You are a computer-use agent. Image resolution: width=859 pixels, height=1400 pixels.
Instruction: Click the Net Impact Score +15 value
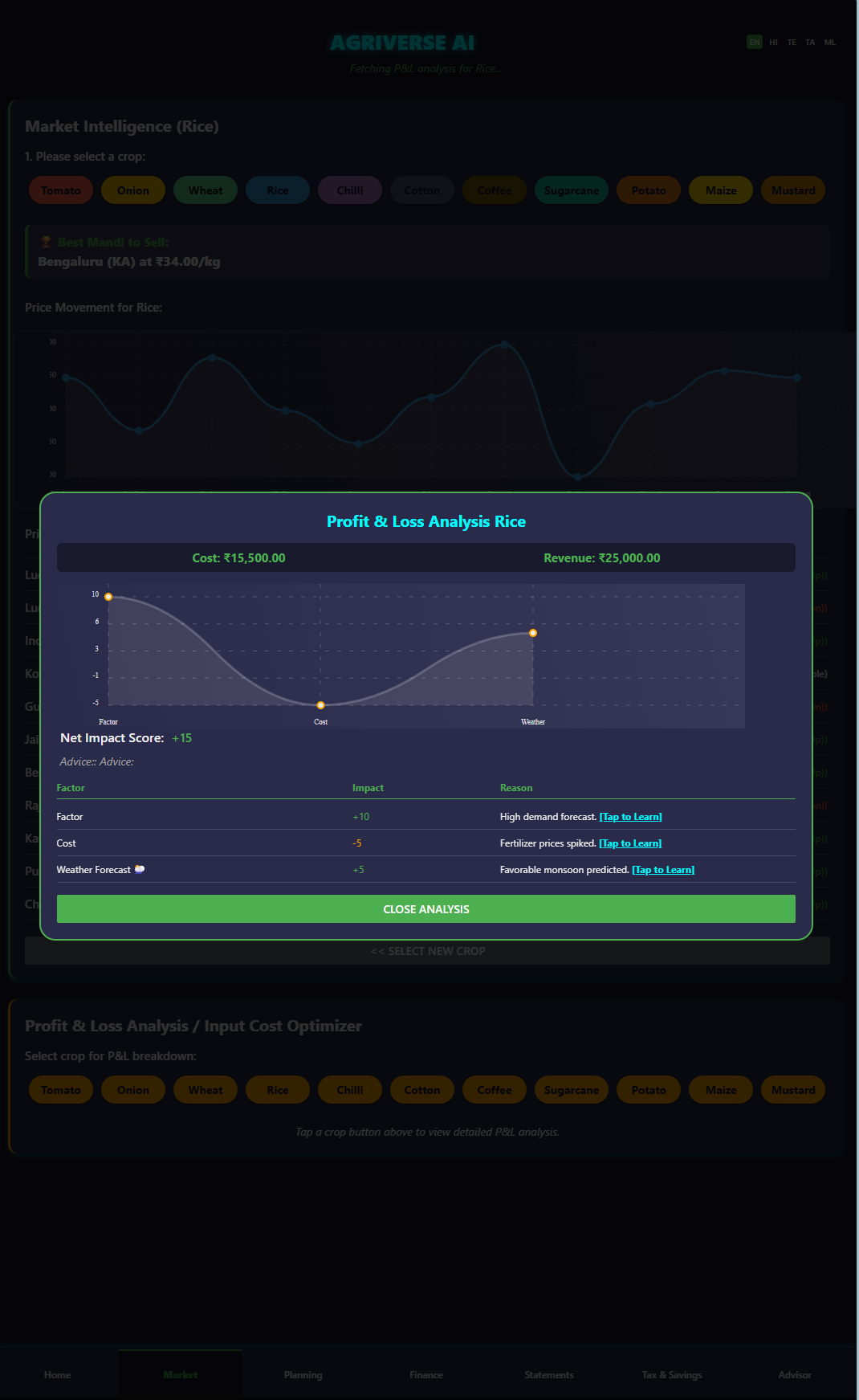182,738
